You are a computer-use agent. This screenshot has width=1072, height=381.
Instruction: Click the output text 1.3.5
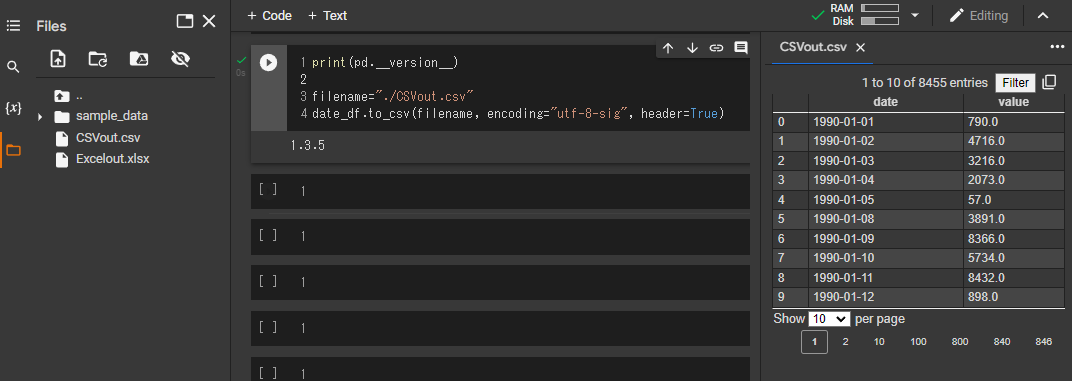pos(307,146)
